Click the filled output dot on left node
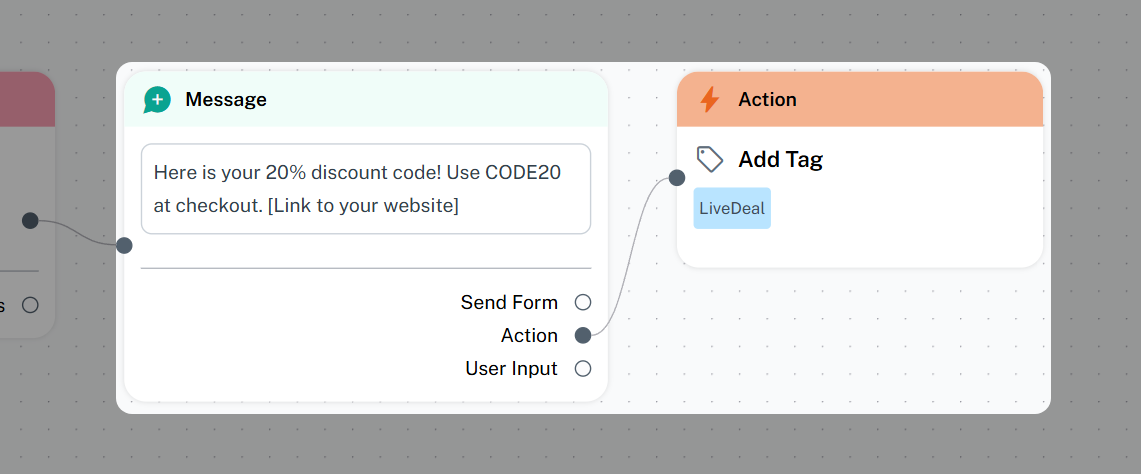This screenshot has height=474, width=1141. [30, 220]
